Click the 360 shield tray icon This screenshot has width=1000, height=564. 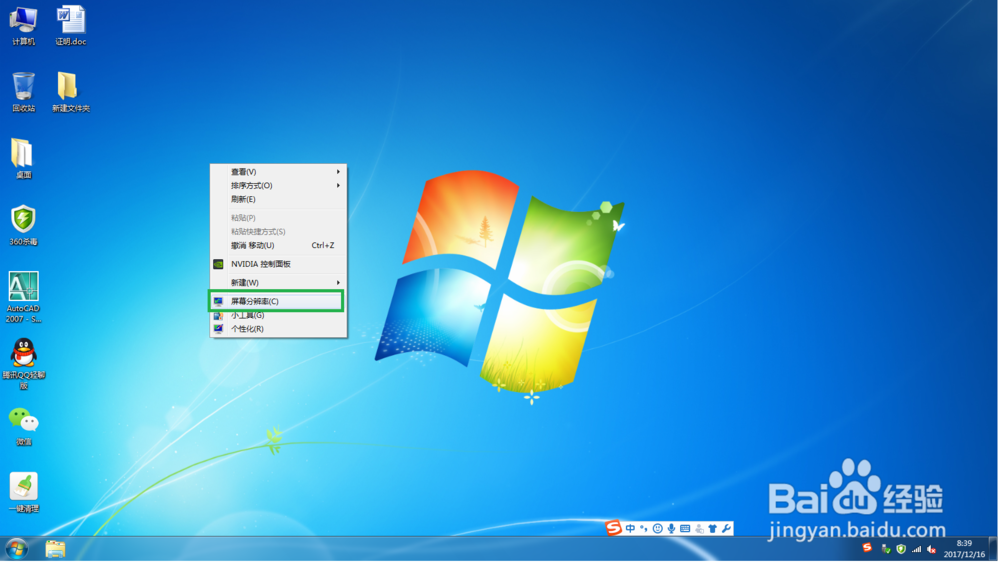coord(901,549)
